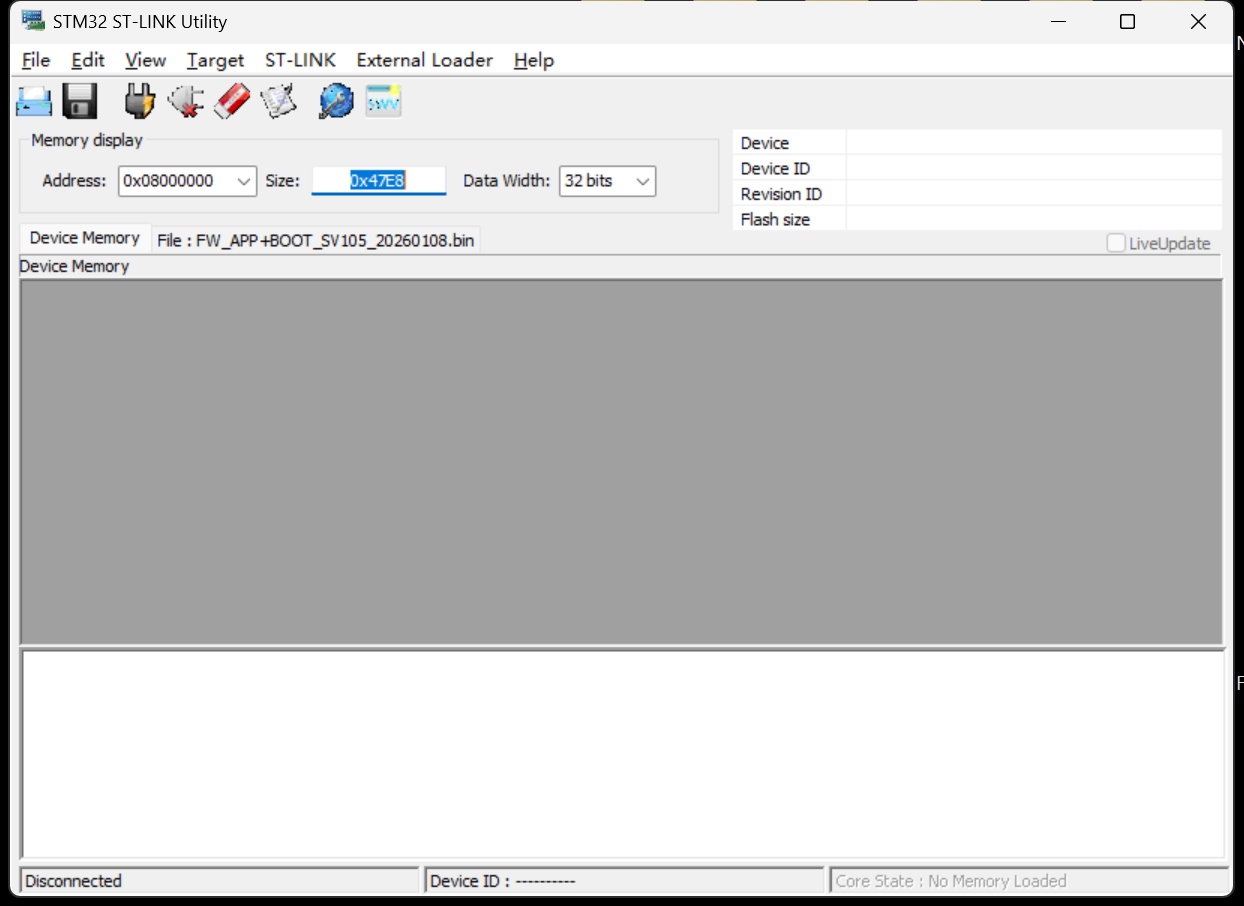Open the Target menu
This screenshot has width=1244, height=906.
click(x=215, y=60)
